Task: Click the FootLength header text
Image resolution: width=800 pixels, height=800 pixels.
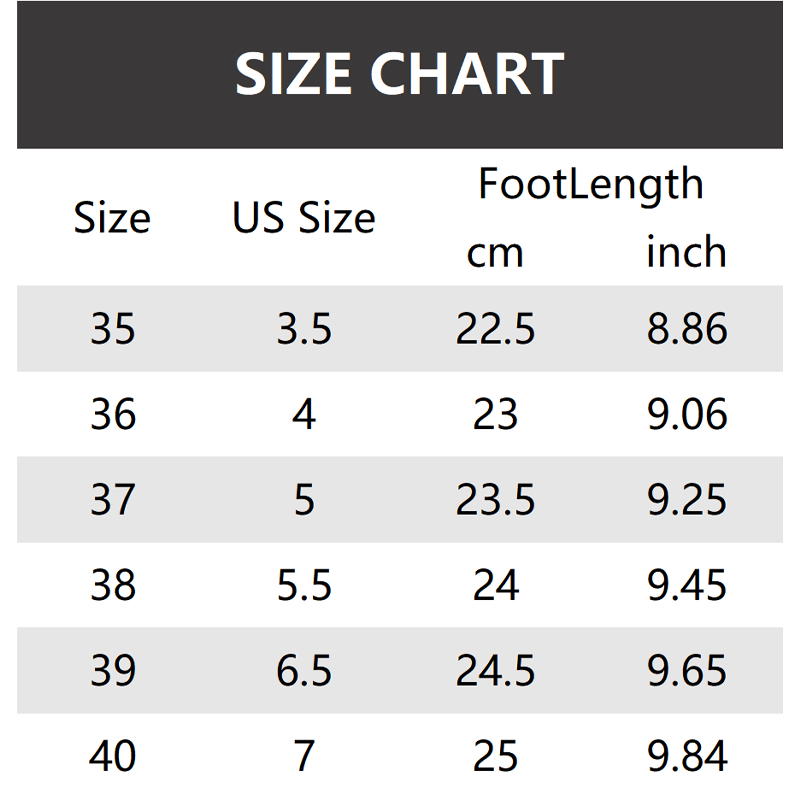Action: [590, 184]
